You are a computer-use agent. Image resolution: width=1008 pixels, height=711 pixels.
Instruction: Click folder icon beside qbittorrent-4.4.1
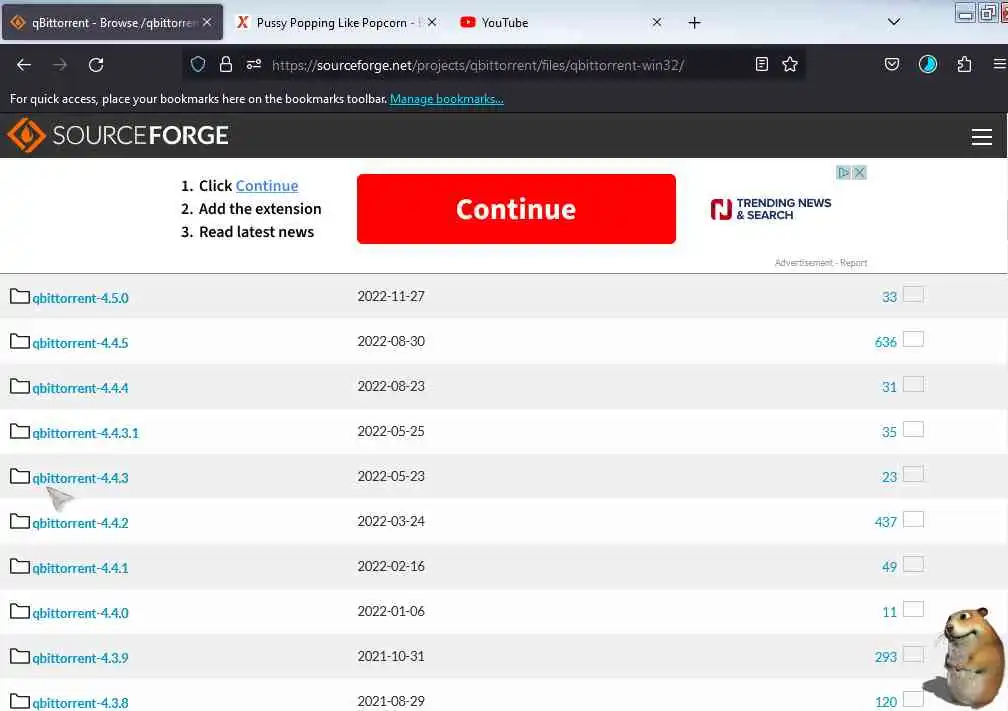(20, 566)
